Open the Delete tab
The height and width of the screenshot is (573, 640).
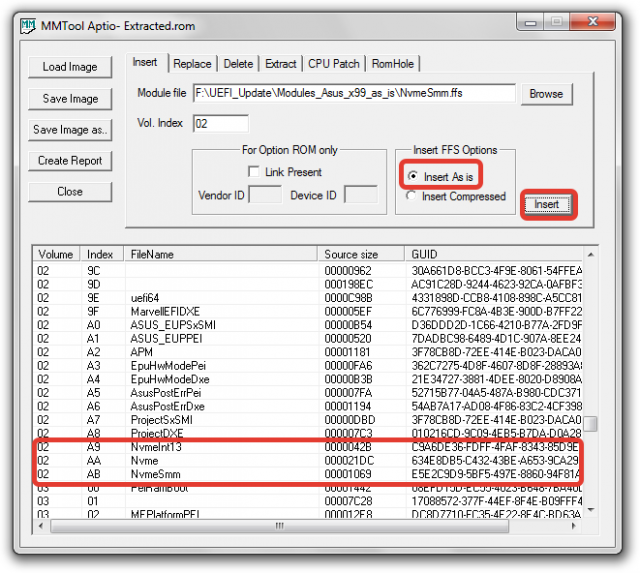pos(238,64)
